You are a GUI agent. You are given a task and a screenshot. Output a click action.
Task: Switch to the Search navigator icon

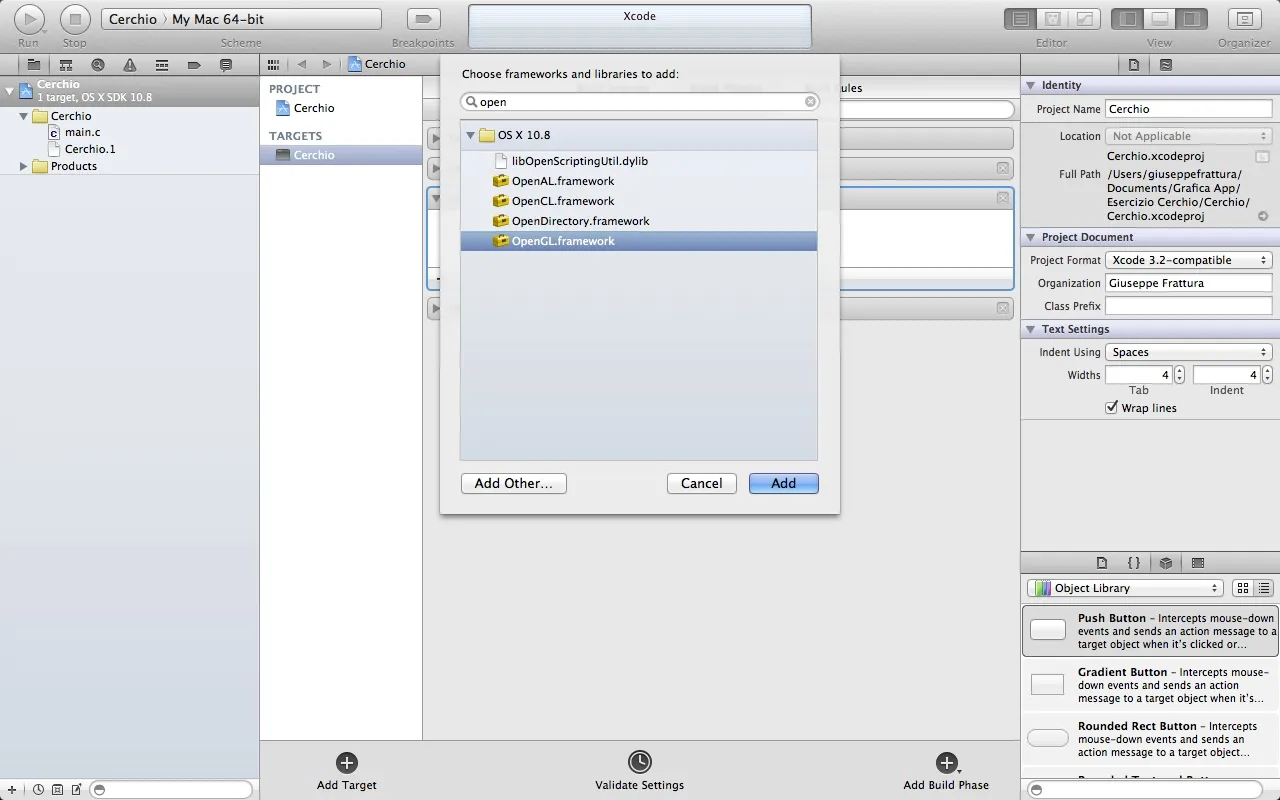click(x=98, y=65)
